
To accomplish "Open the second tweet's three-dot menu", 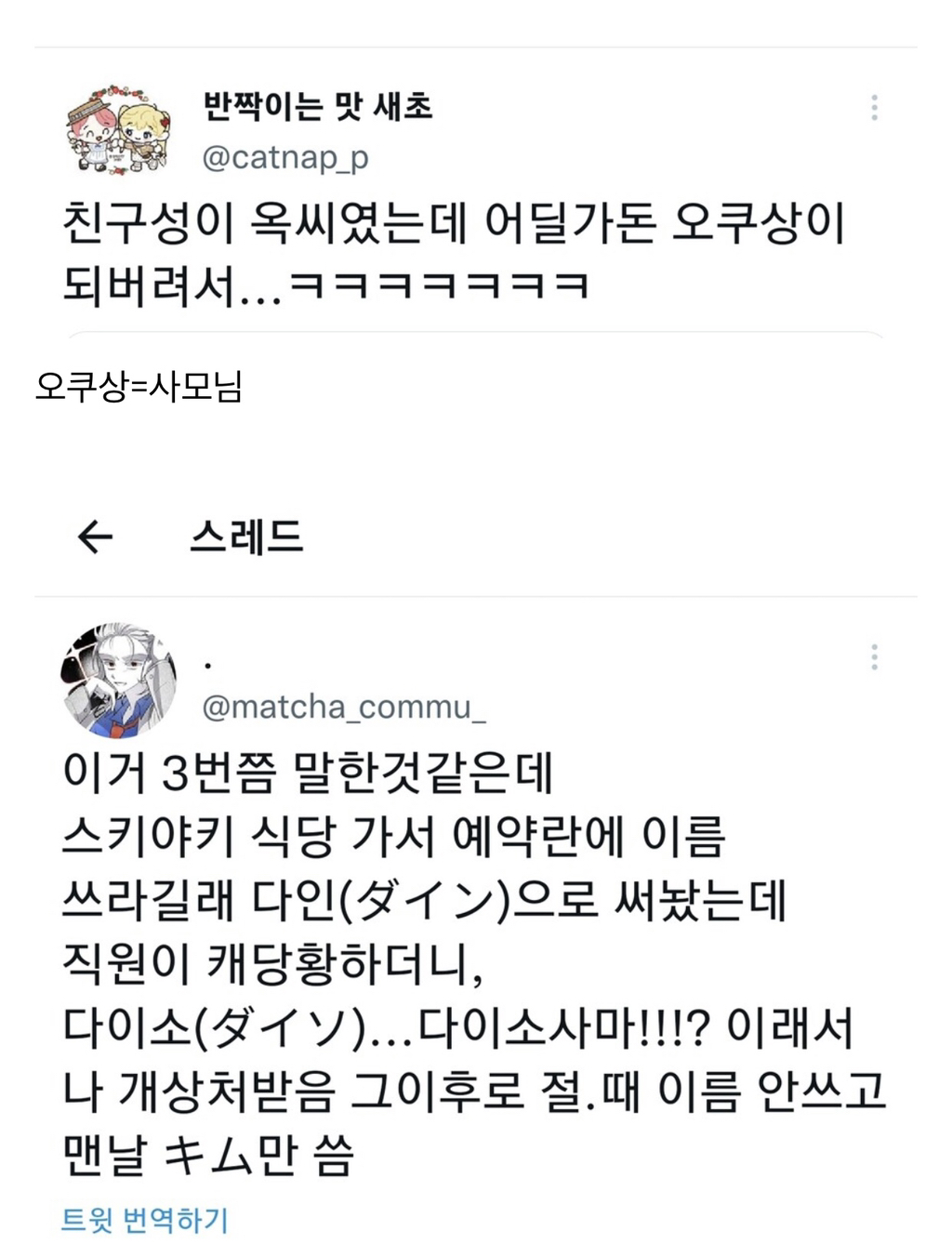I will pyautogui.click(x=874, y=657).
